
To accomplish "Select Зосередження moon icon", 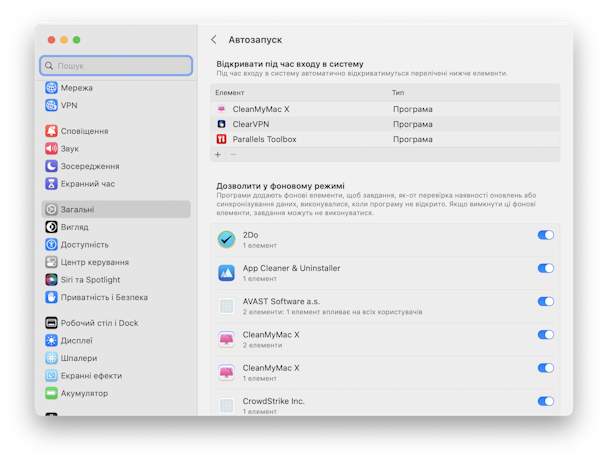I will point(51,166).
